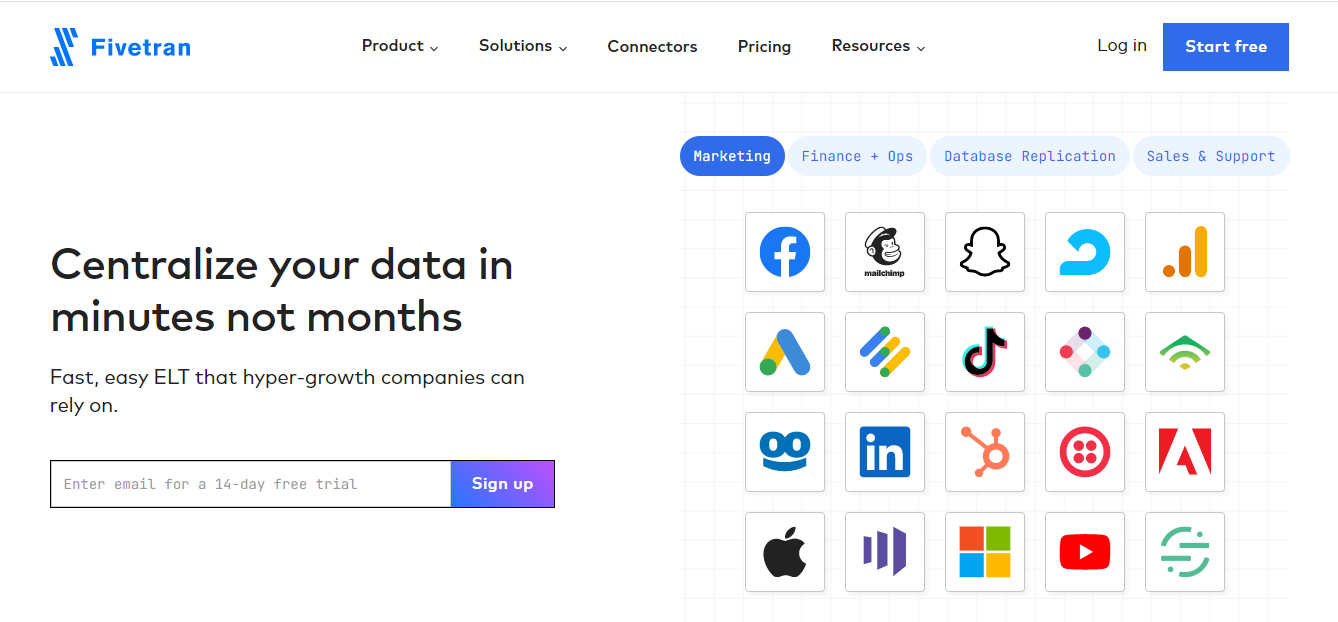Open the Snapchat ghost icon
Screen dimensions: 1338x622
985,252
